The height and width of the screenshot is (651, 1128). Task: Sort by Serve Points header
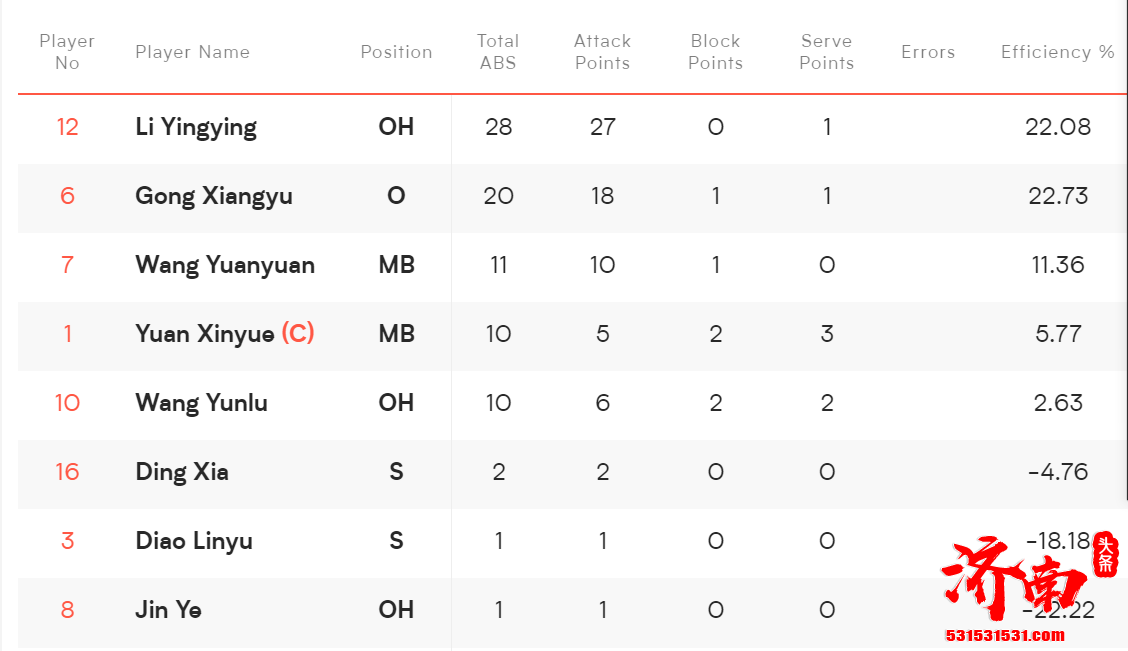826,52
